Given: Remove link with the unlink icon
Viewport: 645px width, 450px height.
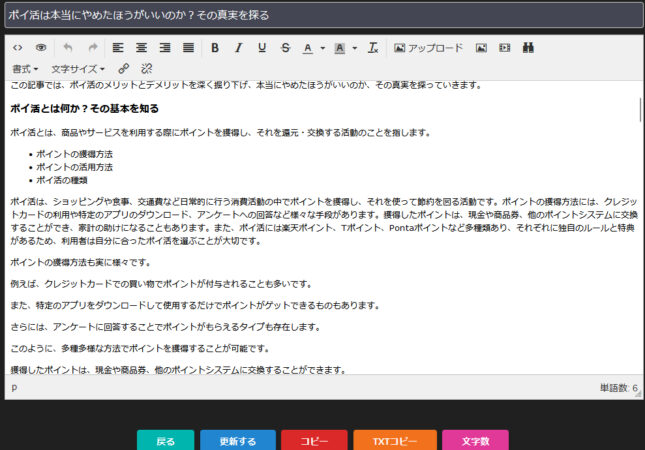Looking at the screenshot, I should pyautogui.click(x=146, y=69).
